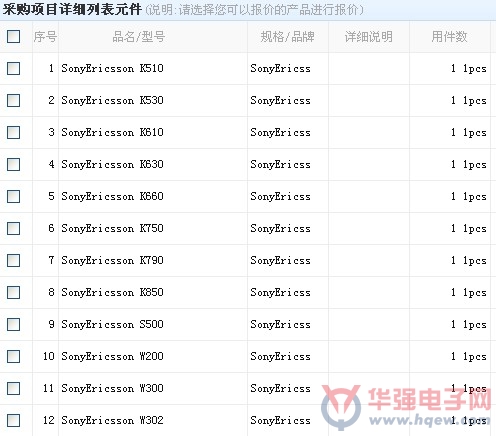
Task: Tick the SonyEricsson K610 row checkbox
Action: pos(13,132)
